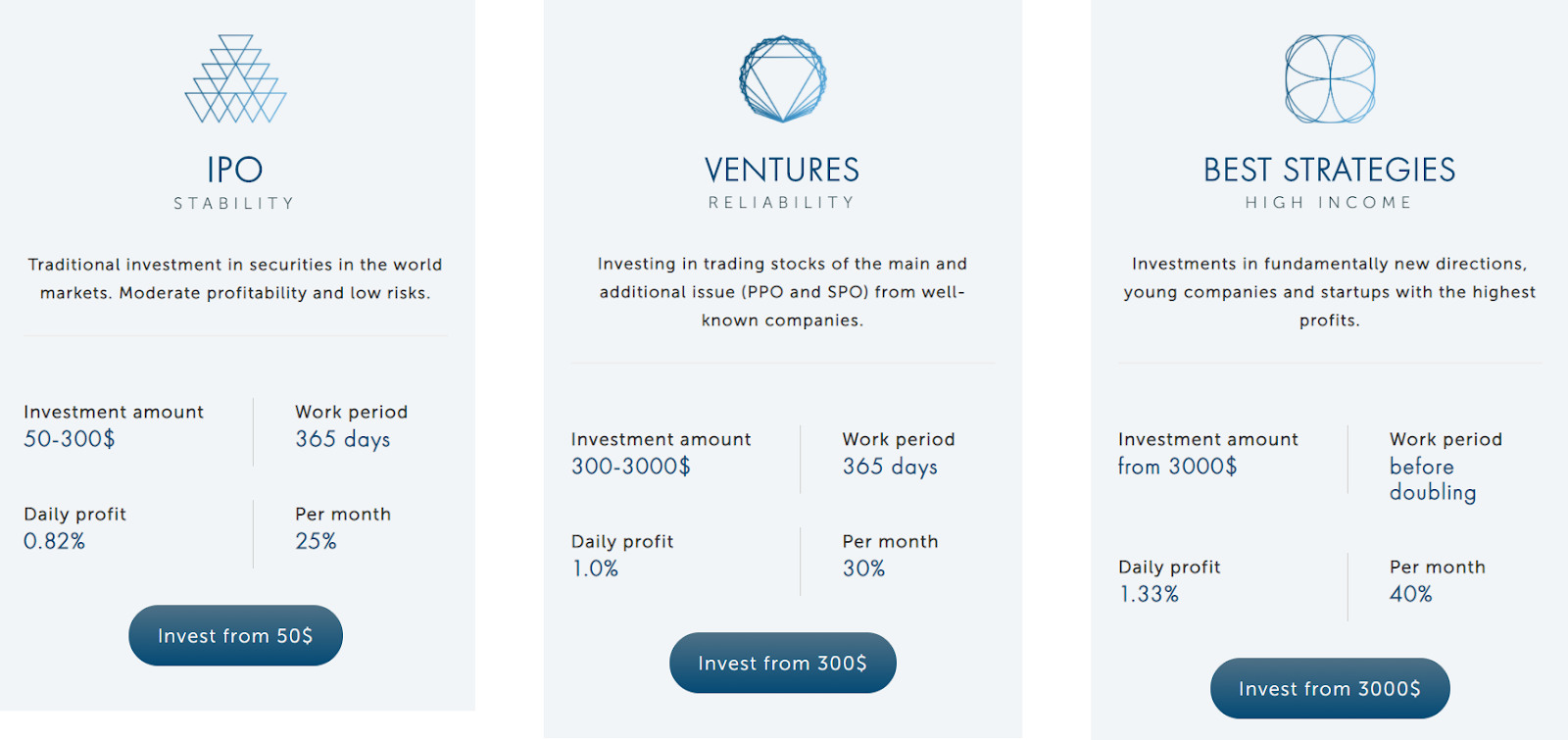
Task: Click the Ventures polygon circle icon
Action: pos(782,79)
